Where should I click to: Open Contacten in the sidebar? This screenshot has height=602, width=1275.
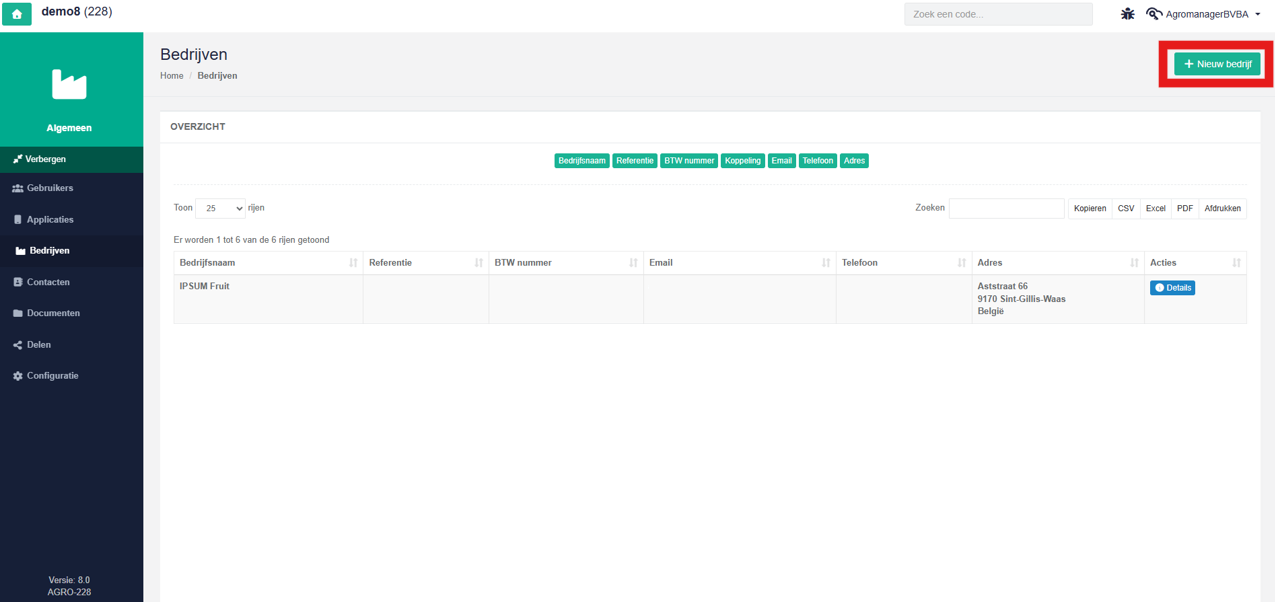pos(71,282)
